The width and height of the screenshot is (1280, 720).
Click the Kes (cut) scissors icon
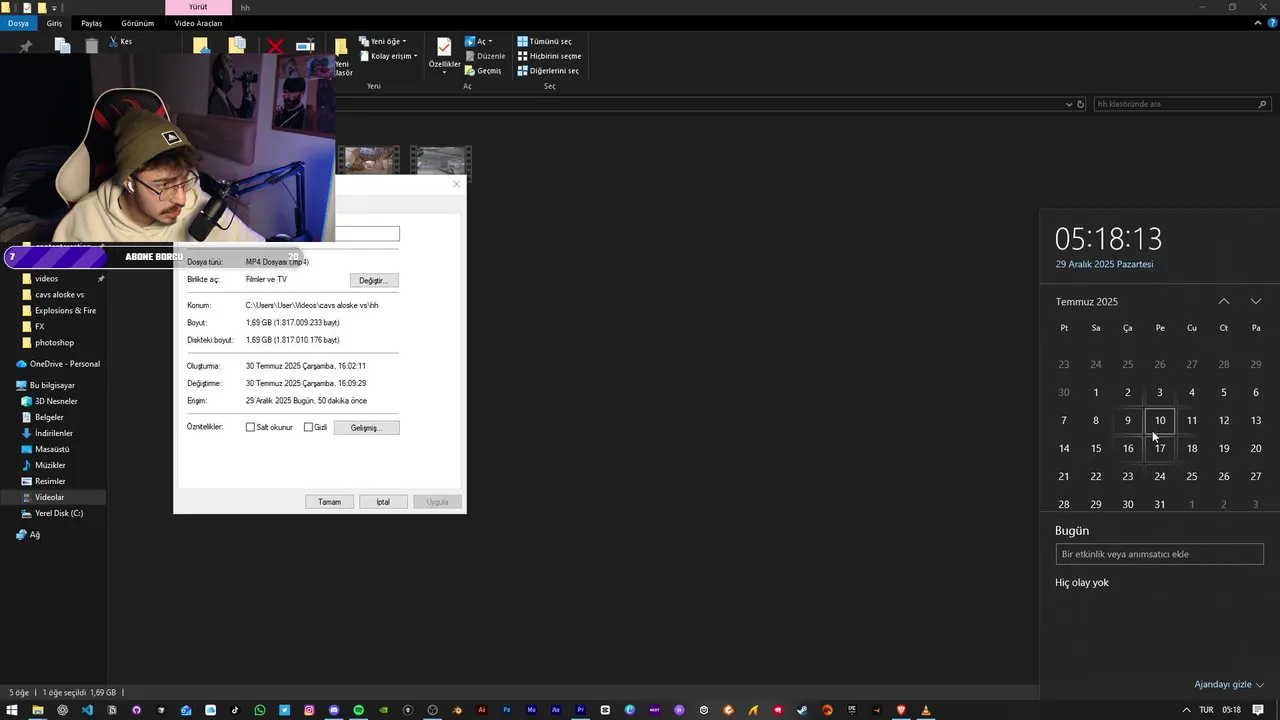(x=114, y=42)
